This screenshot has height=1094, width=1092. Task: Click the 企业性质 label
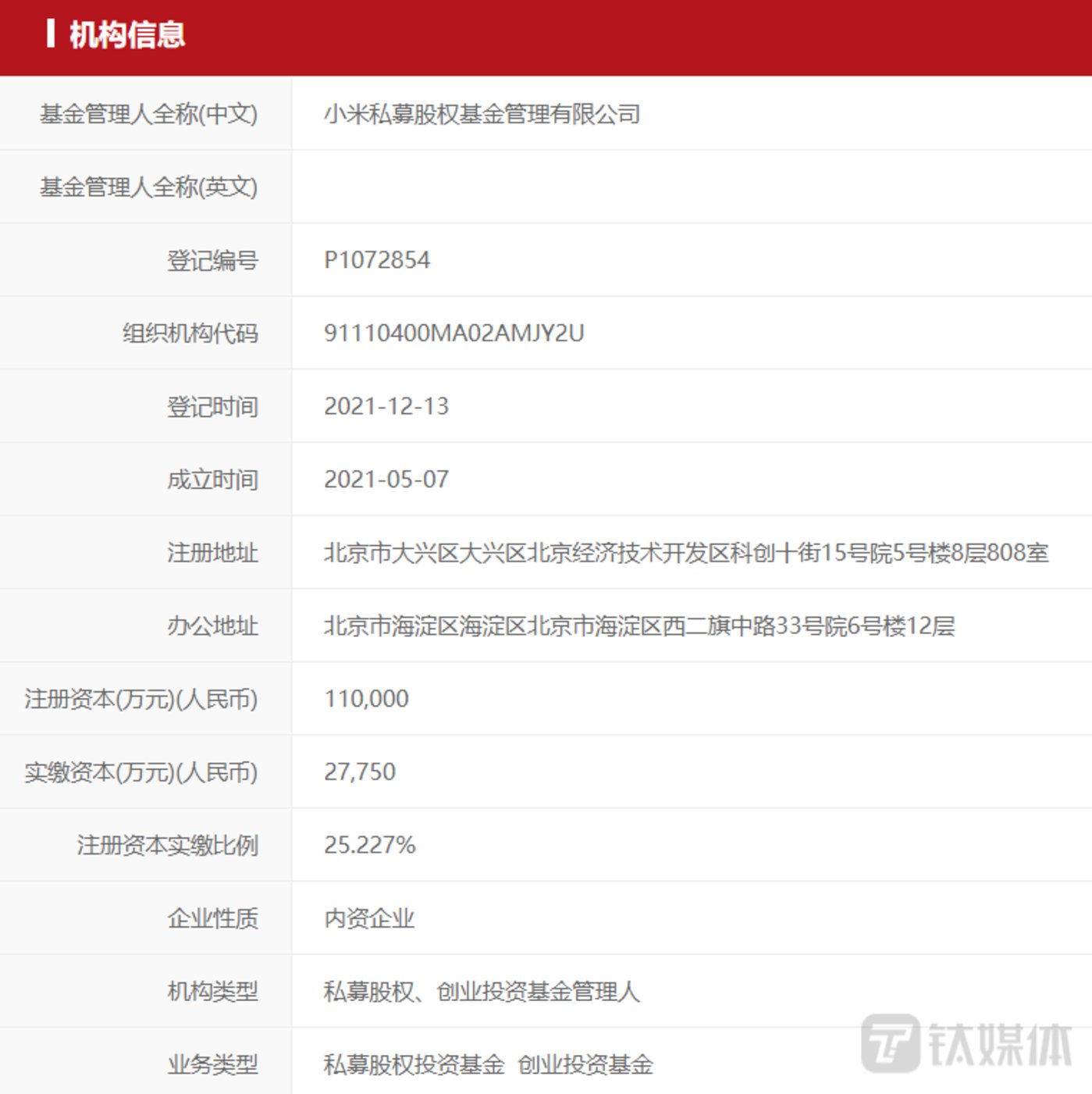212,918
